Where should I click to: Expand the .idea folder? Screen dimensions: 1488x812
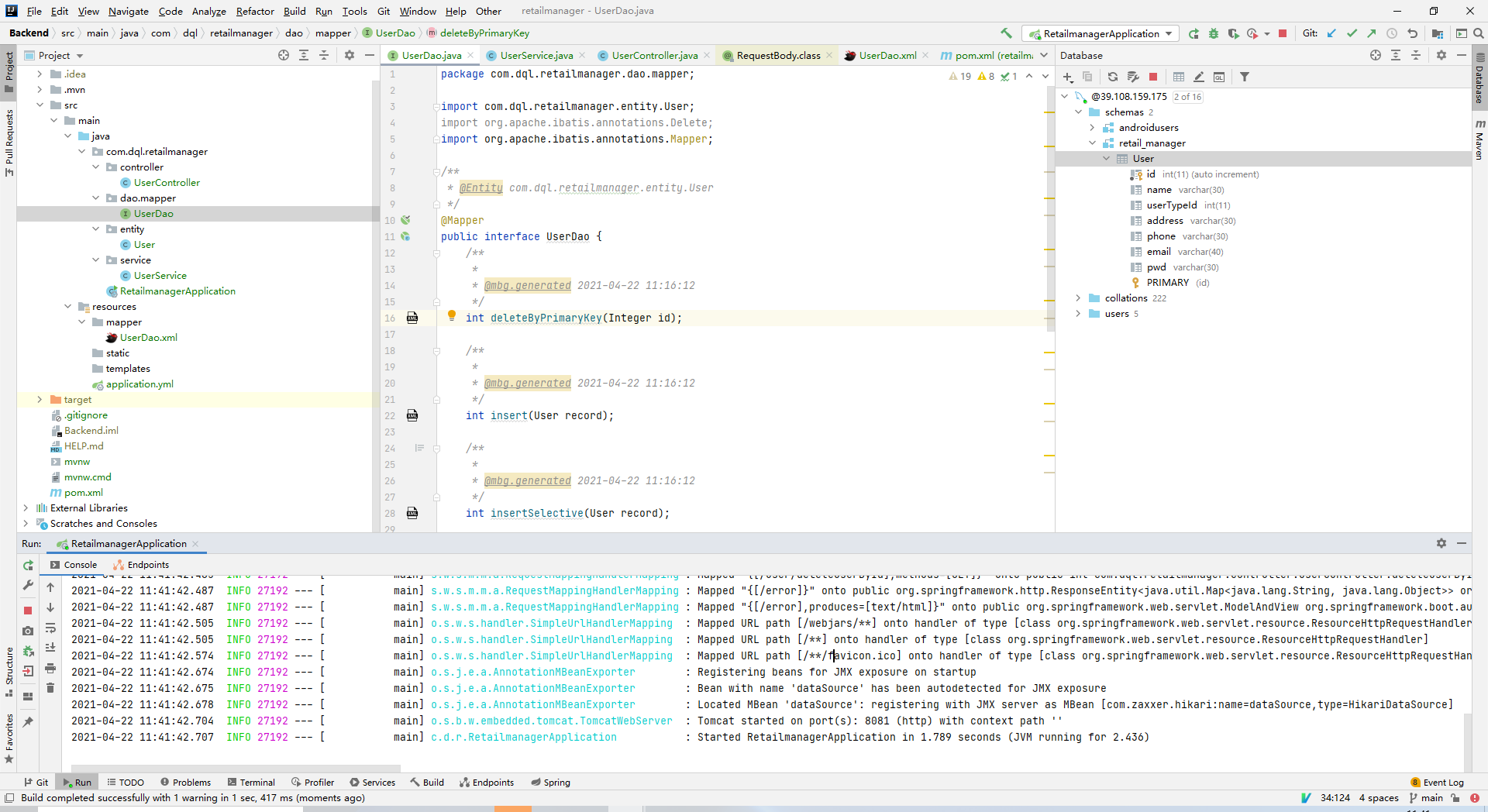(40, 74)
